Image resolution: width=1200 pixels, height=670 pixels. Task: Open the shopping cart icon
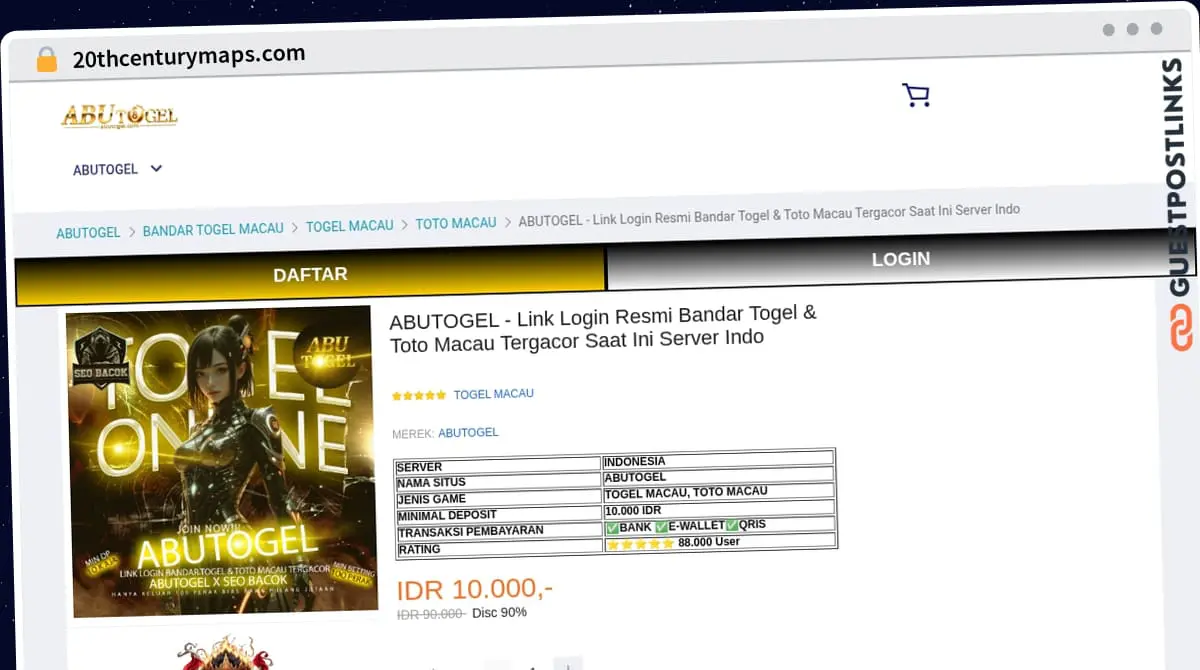[915, 95]
